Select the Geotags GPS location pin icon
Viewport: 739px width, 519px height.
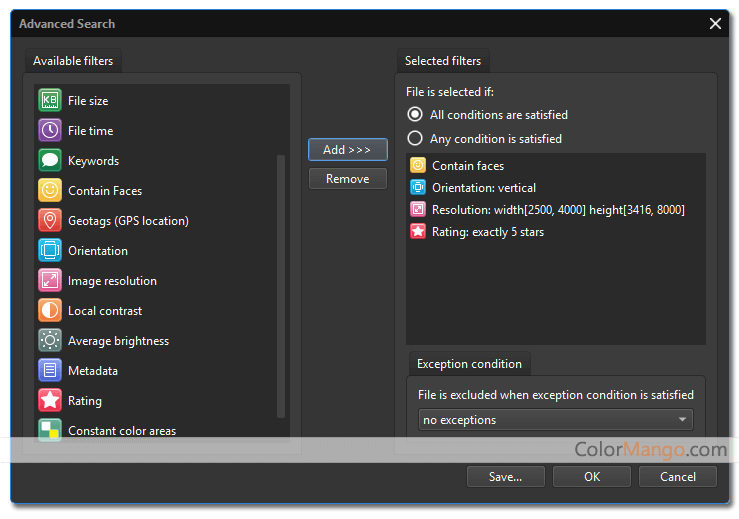point(50,221)
